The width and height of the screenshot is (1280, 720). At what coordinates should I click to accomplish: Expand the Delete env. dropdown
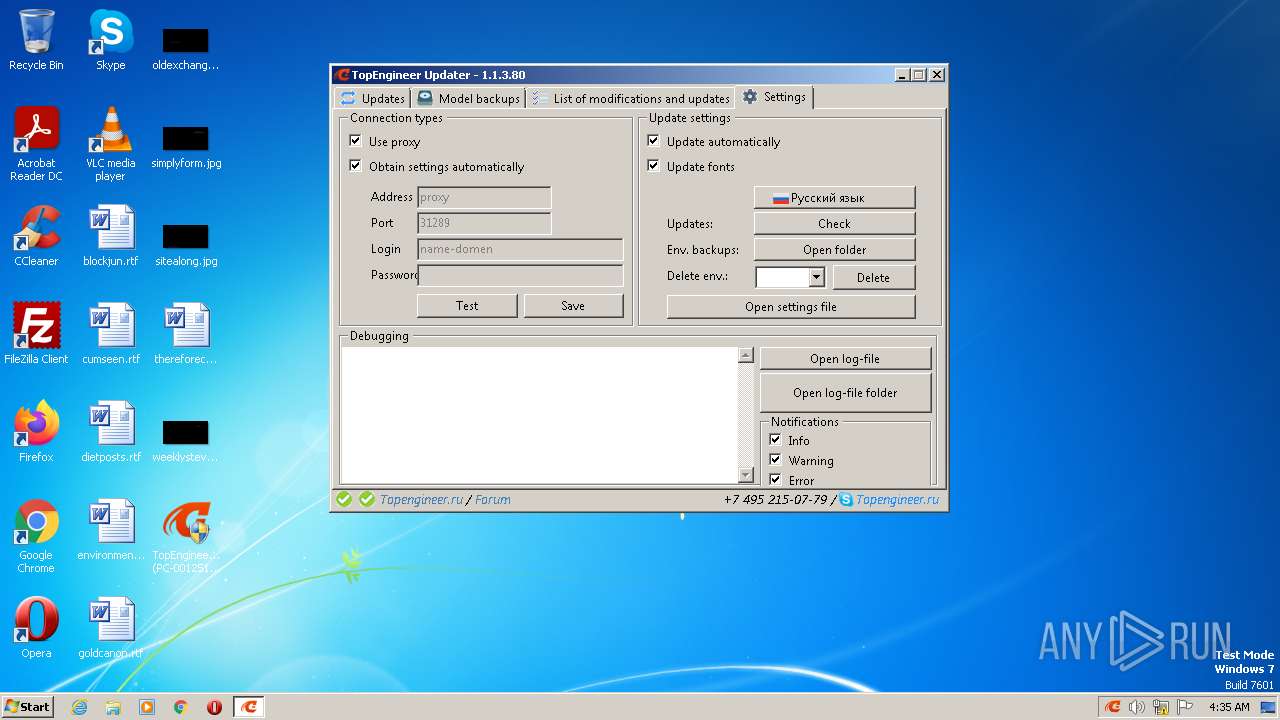[816, 277]
